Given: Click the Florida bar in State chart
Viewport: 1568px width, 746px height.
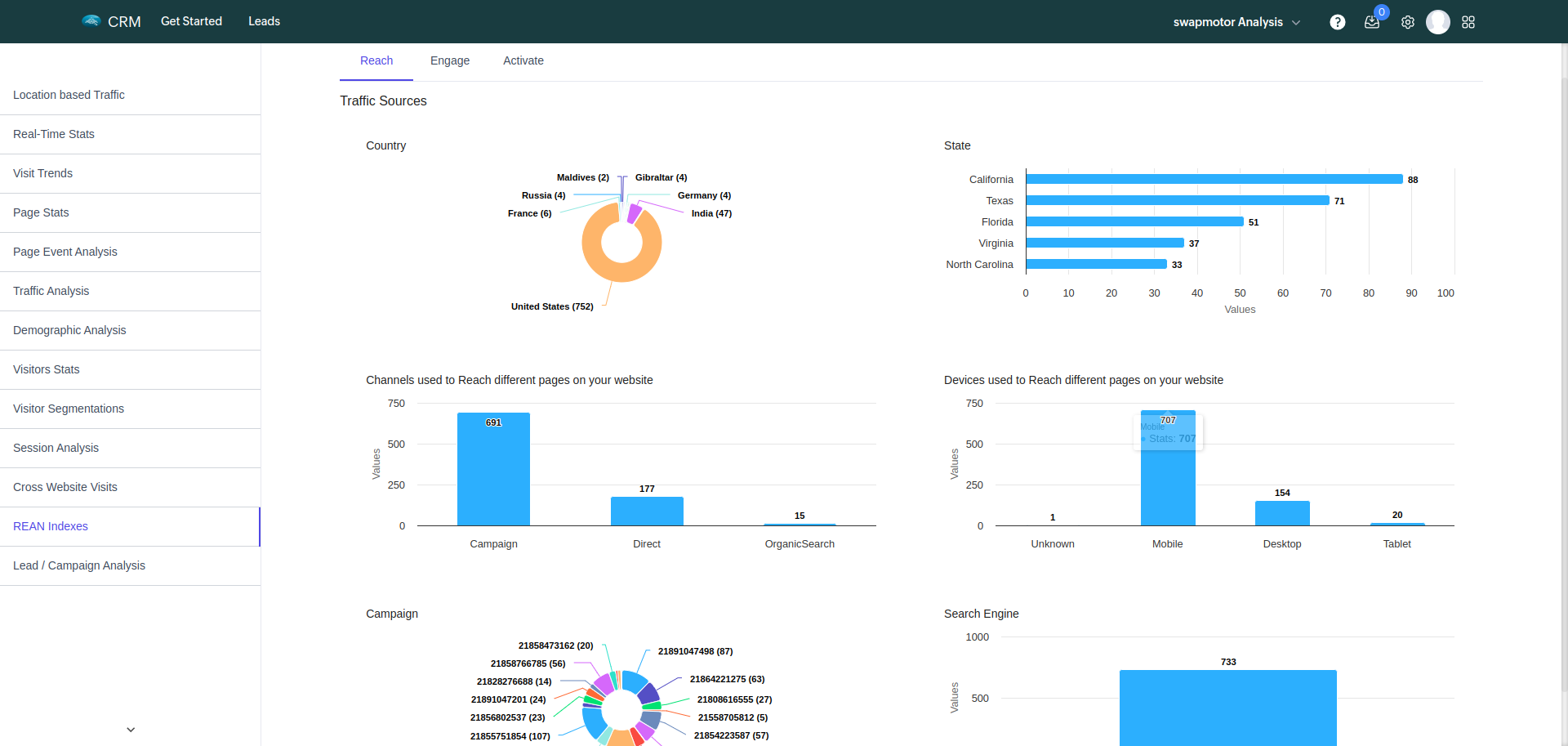Looking at the screenshot, I should tap(1135, 221).
